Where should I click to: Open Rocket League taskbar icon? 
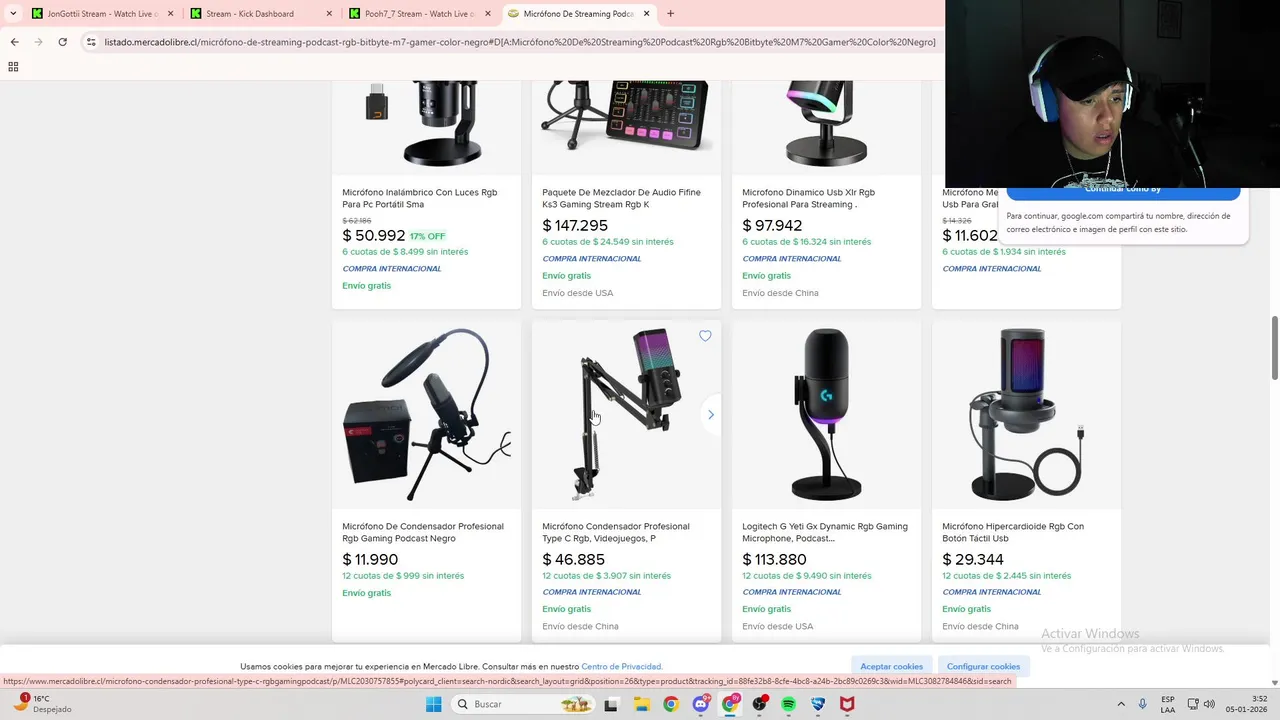818,704
